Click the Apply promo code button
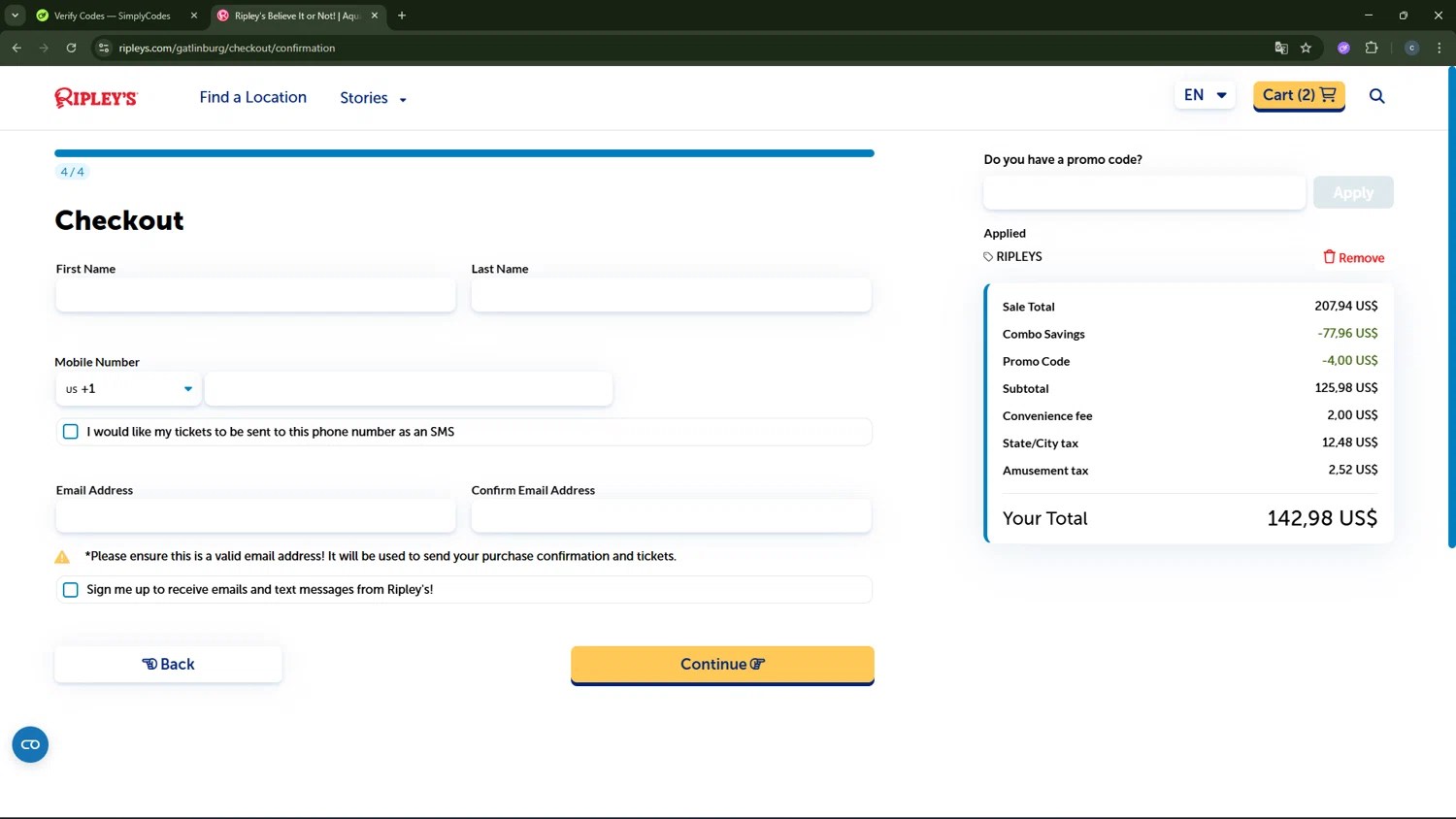The image size is (1456, 819). click(1353, 192)
